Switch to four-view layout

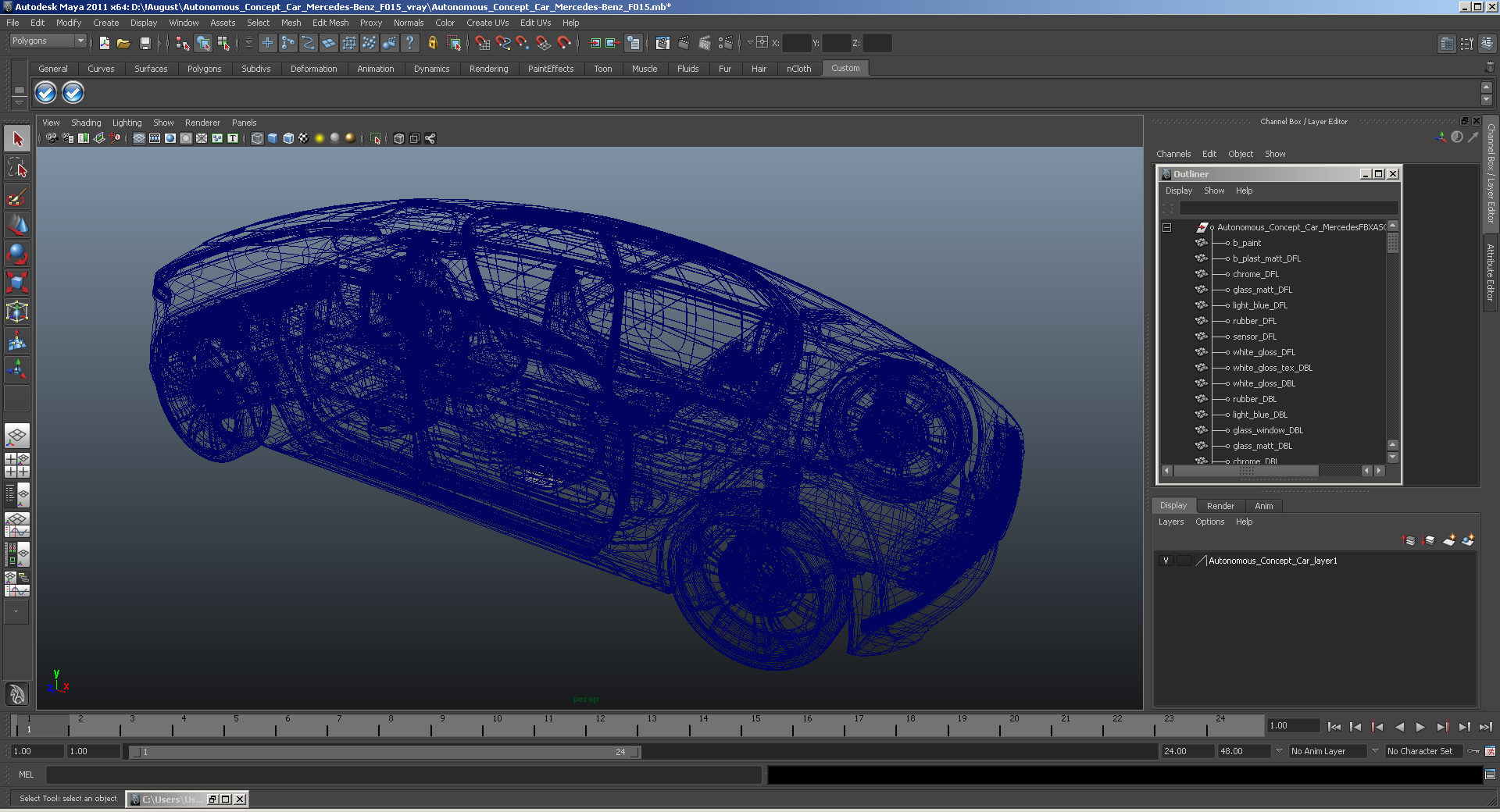click(x=17, y=465)
